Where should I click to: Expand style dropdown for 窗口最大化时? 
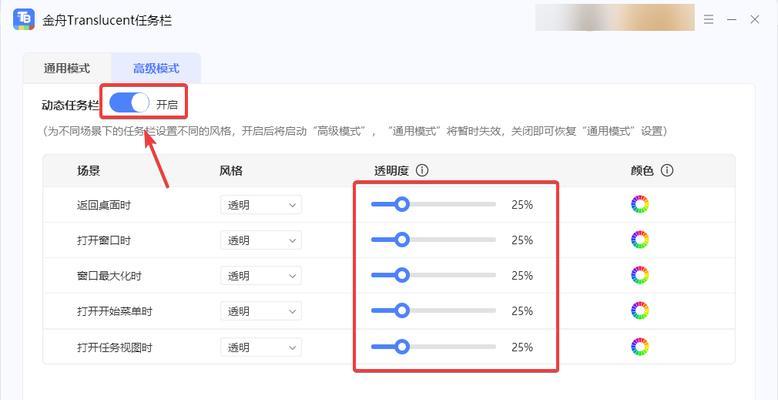pos(261,275)
